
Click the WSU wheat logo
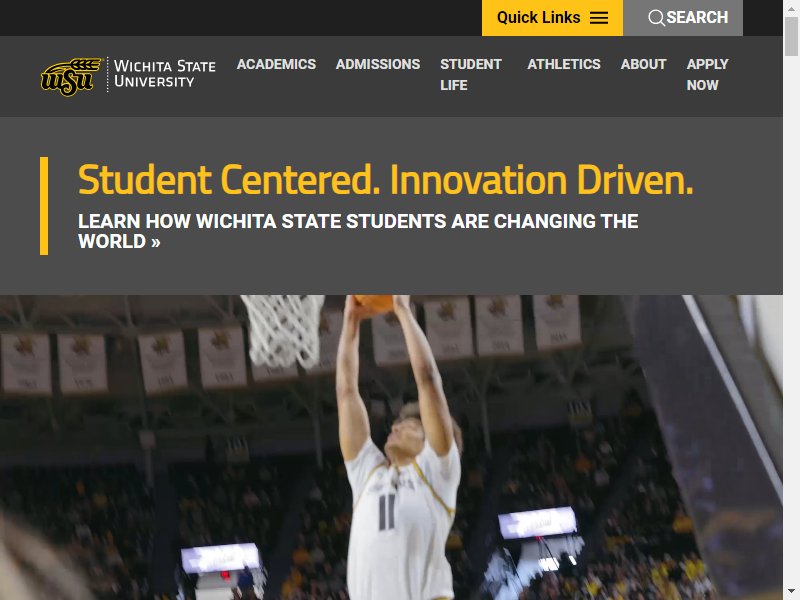[x=70, y=77]
